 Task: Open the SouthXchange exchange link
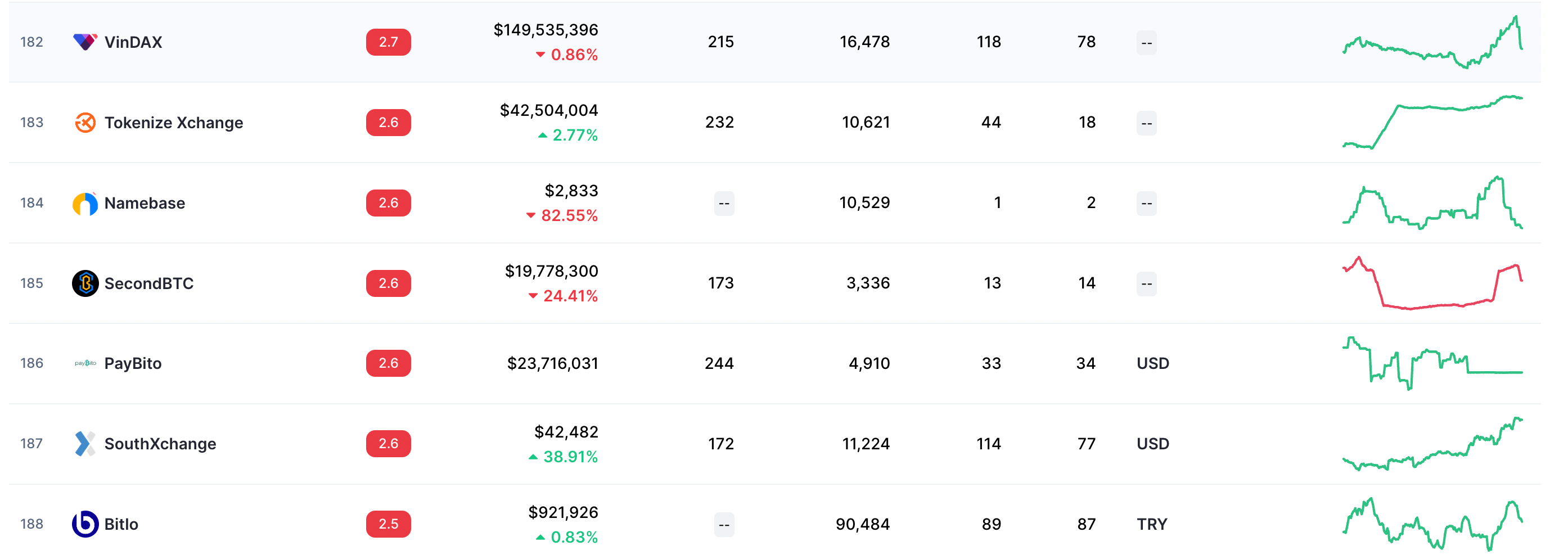[160, 444]
